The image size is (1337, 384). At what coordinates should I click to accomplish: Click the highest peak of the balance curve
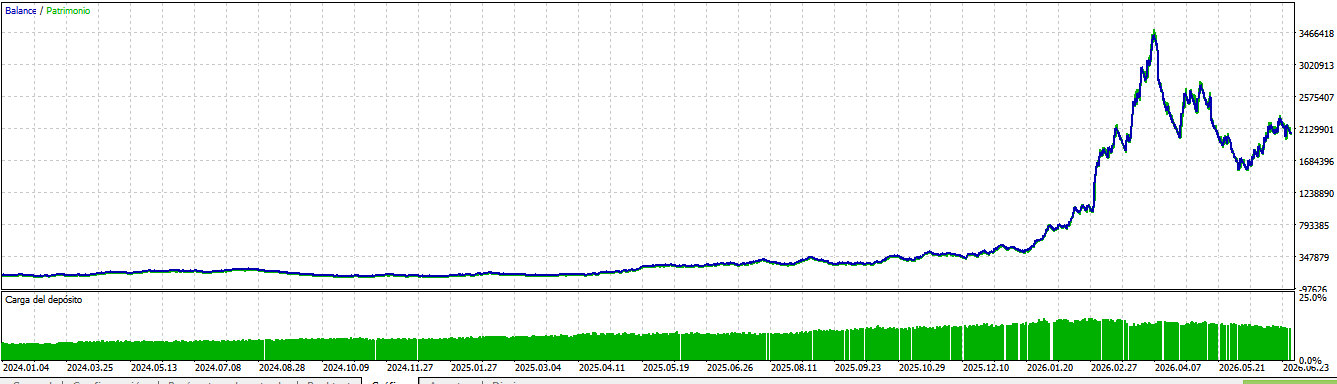1154,32
